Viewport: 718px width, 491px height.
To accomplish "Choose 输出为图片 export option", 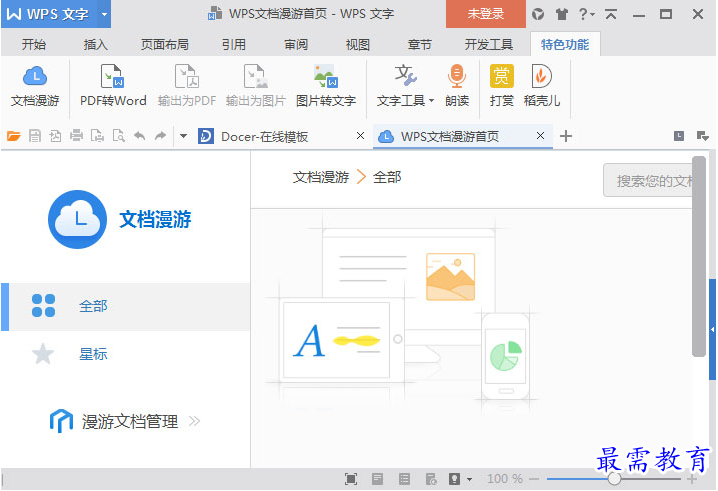I will click(x=256, y=87).
